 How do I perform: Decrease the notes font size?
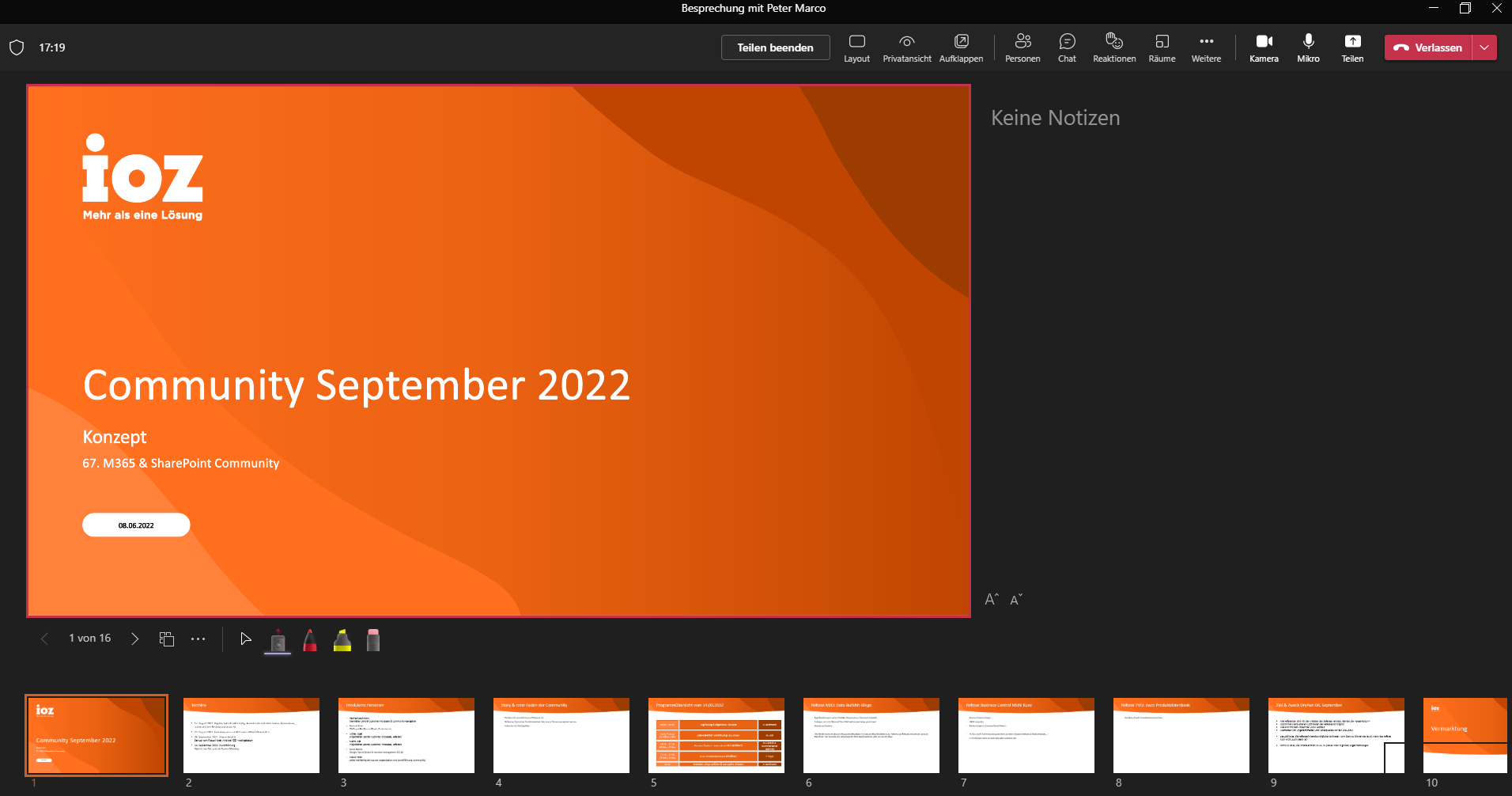click(x=1016, y=600)
